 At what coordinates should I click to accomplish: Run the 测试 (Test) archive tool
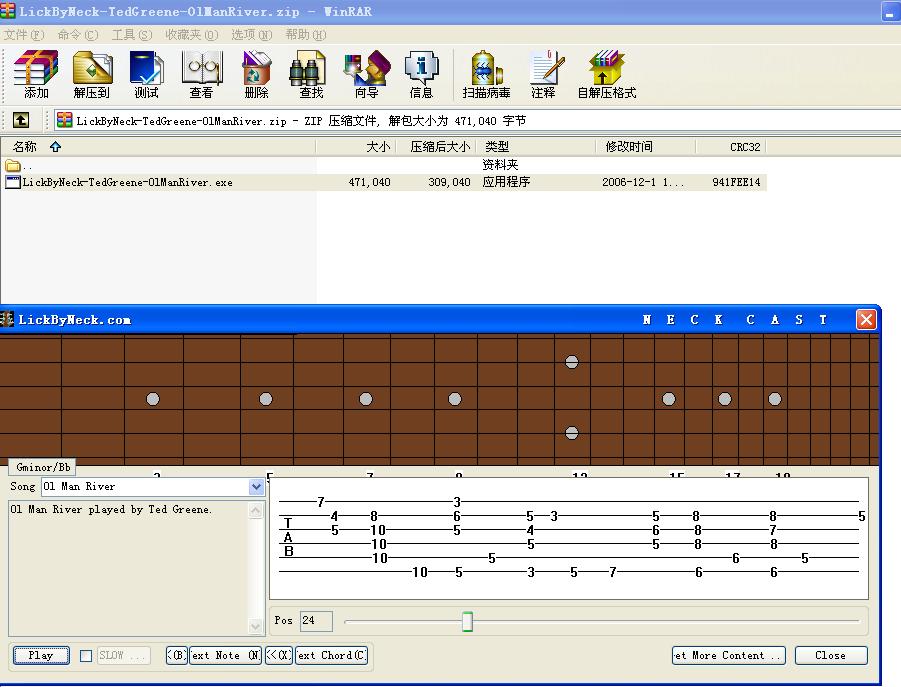click(146, 76)
